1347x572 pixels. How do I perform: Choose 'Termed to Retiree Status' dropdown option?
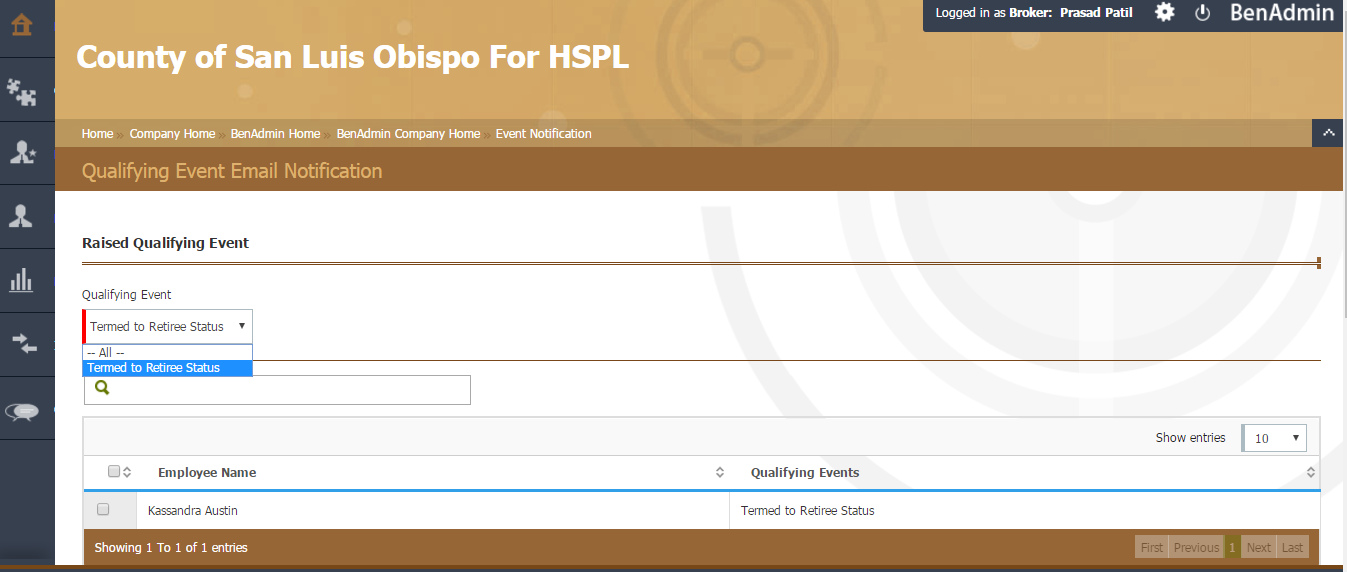(x=167, y=367)
